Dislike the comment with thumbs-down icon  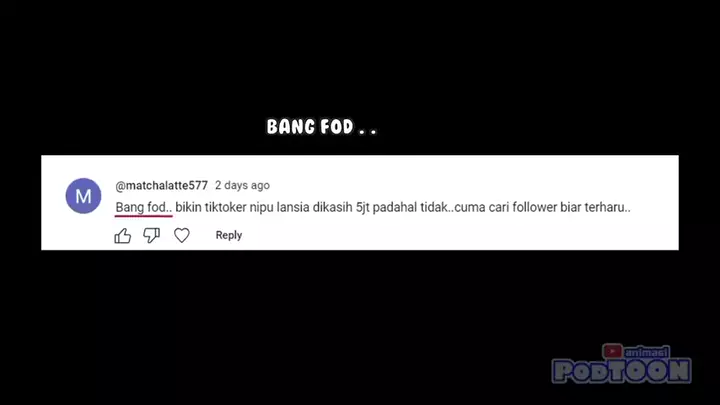(x=151, y=236)
